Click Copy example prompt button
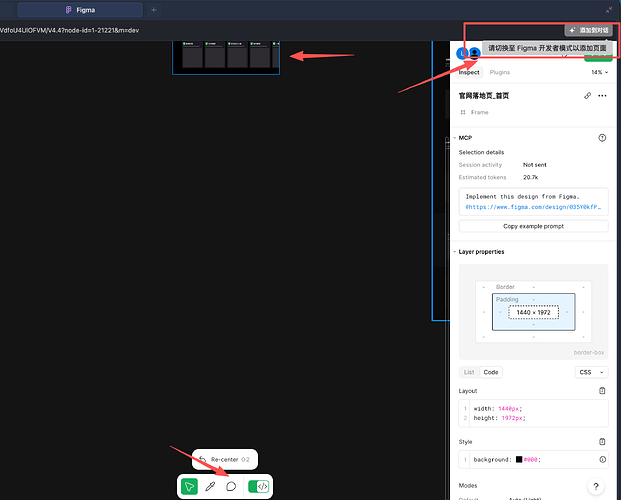Image resolution: width=621 pixels, height=500 pixels. (531, 226)
